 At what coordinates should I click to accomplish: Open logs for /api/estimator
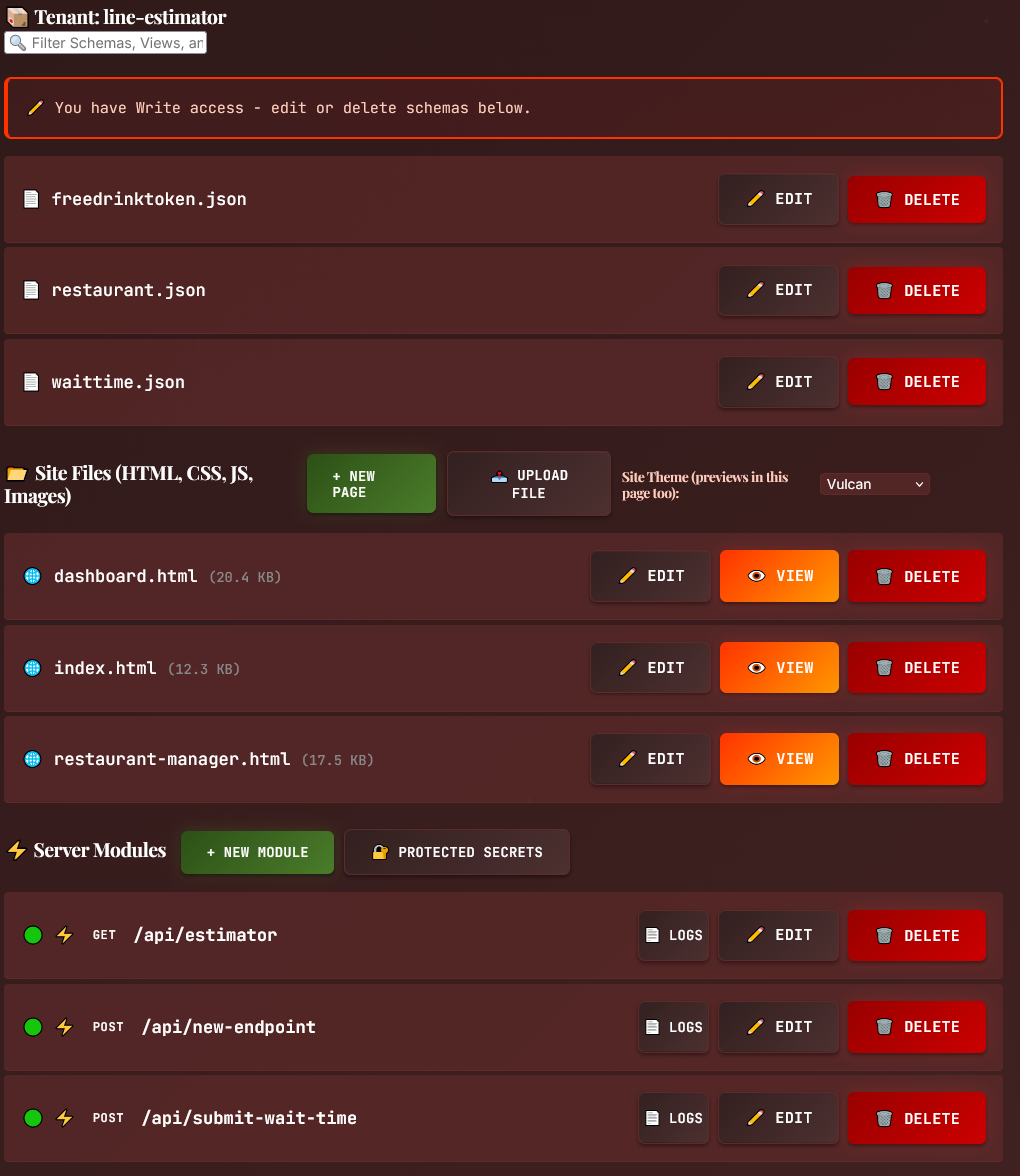674,935
